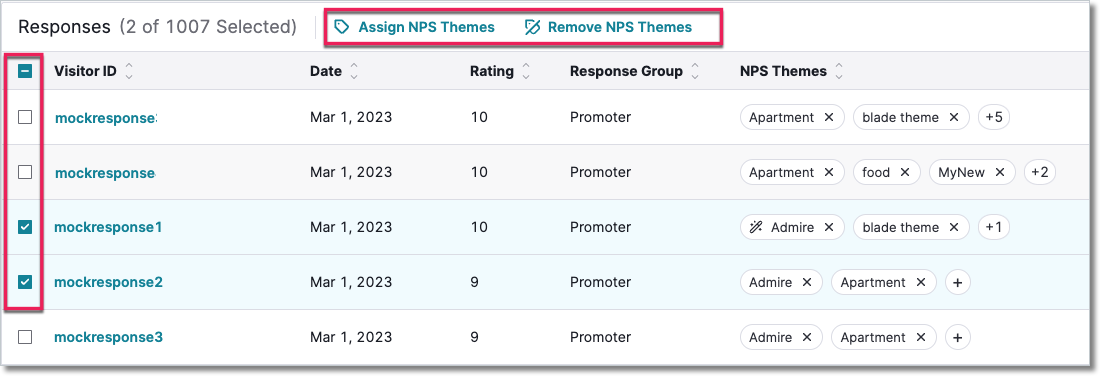Uncheck the mockresponse1 row checkbox

25,227
